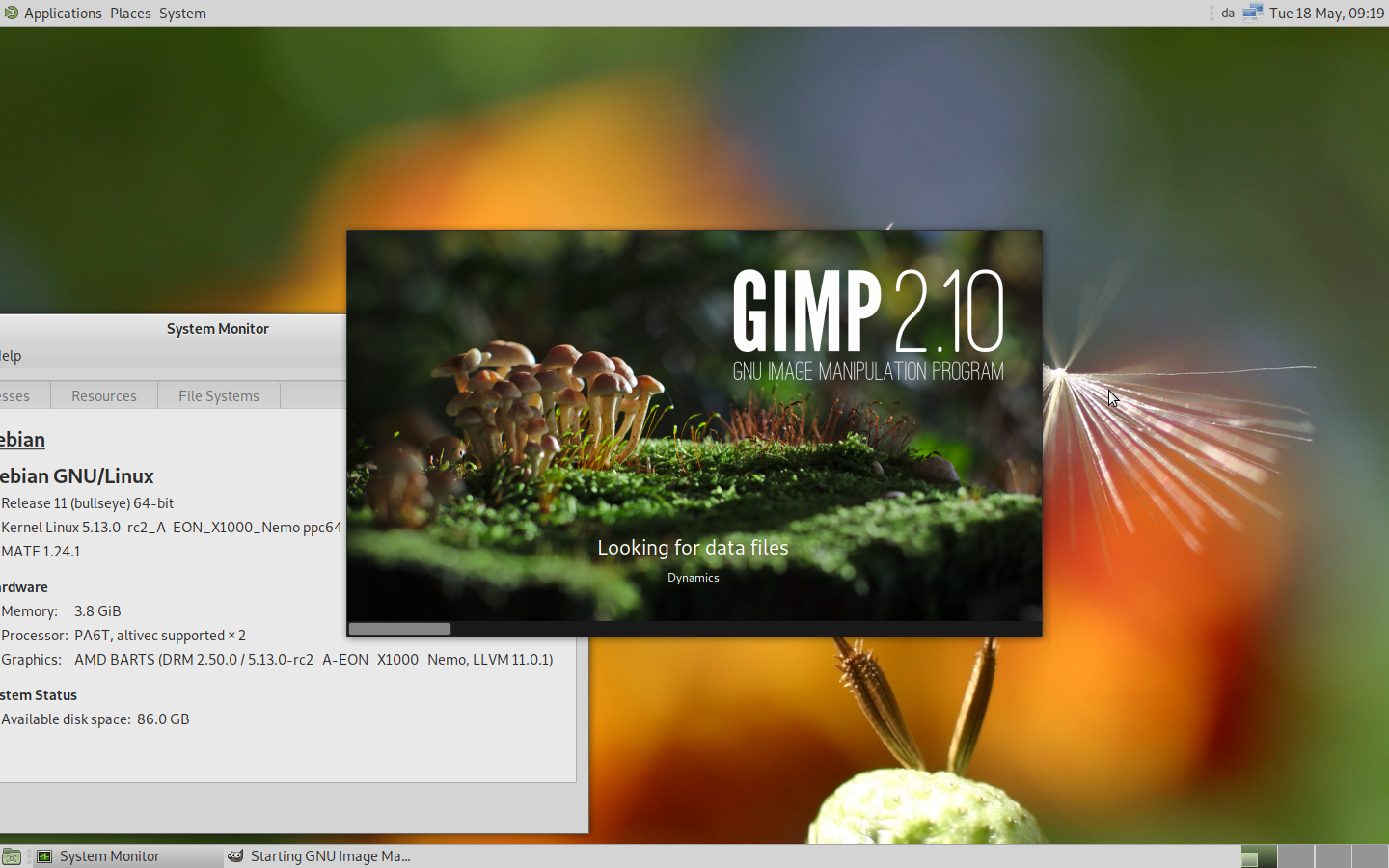This screenshot has height=868, width=1389.
Task: Open the Applications menu
Action: (x=63, y=13)
